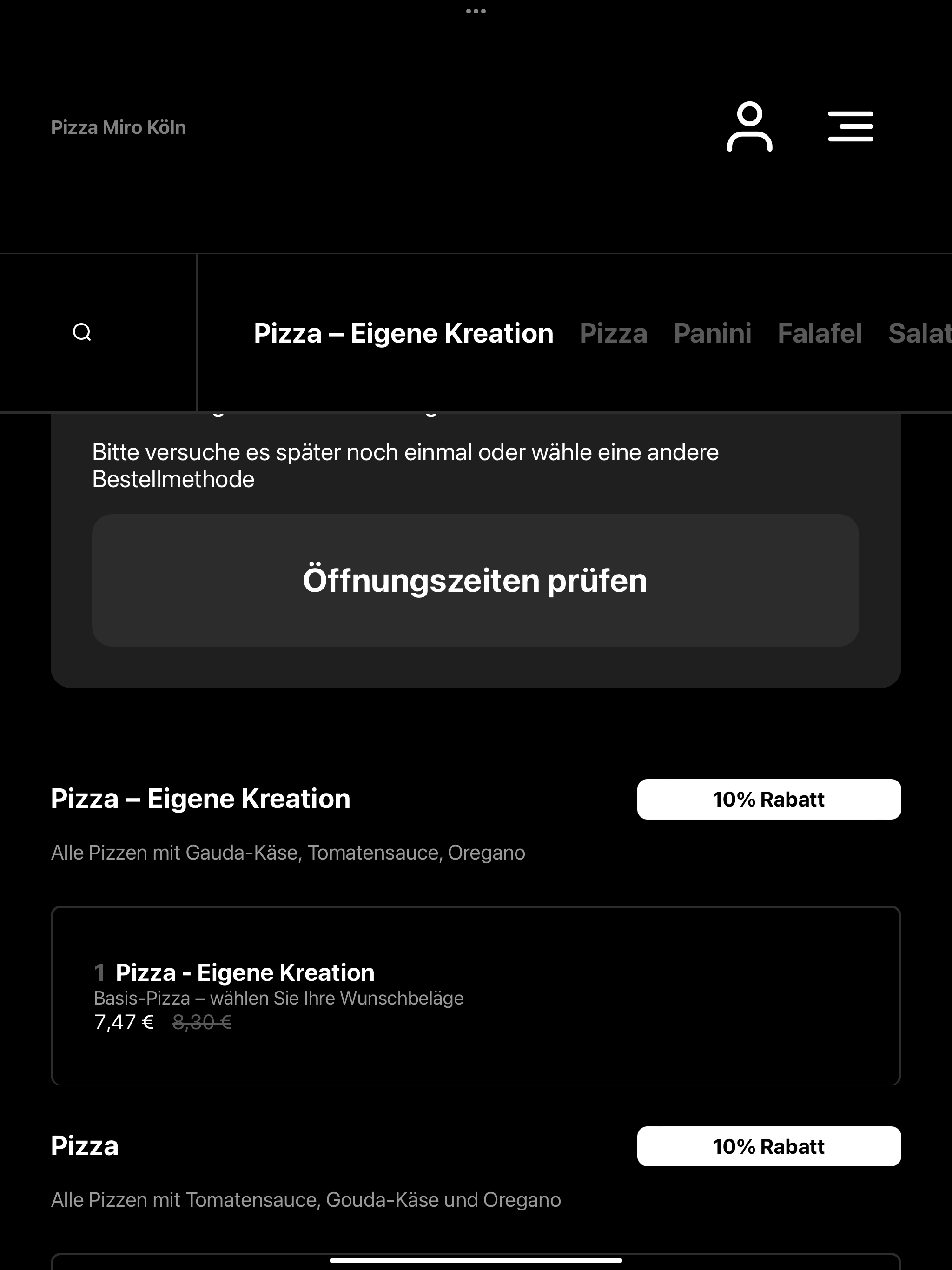The image size is (952, 1270).
Task: Tap the search magnifier icon
Action: coord(82,332)
